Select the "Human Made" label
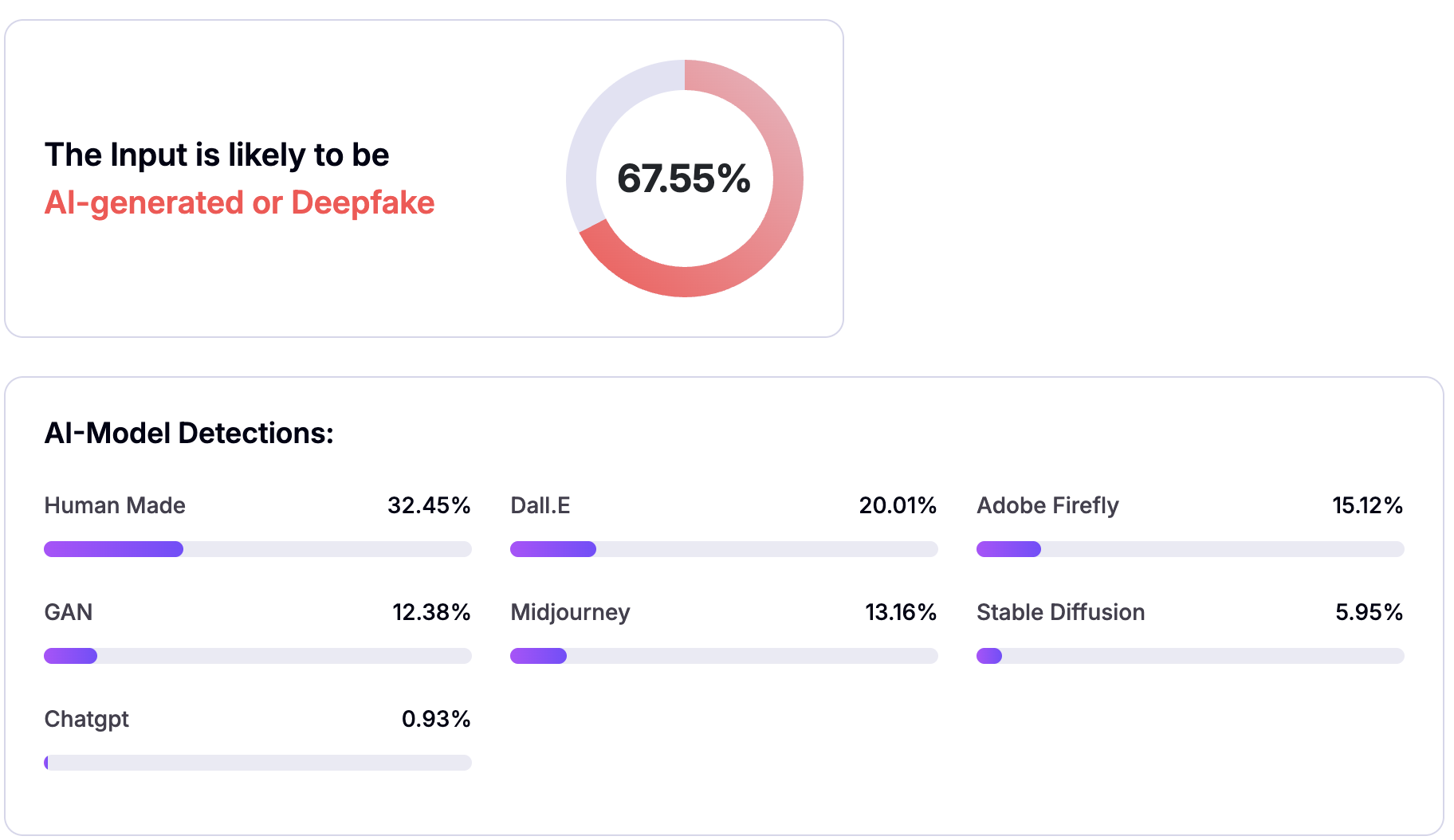 point(115,505)
